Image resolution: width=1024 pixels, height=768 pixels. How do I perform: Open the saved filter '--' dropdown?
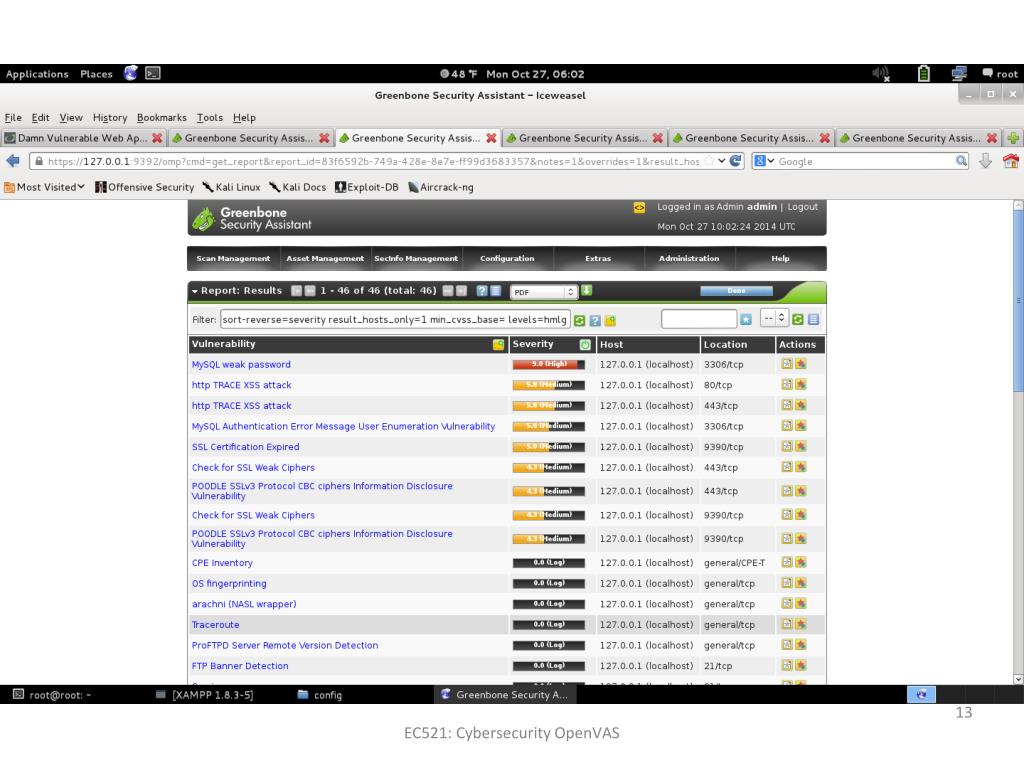[x=775, y=318]
